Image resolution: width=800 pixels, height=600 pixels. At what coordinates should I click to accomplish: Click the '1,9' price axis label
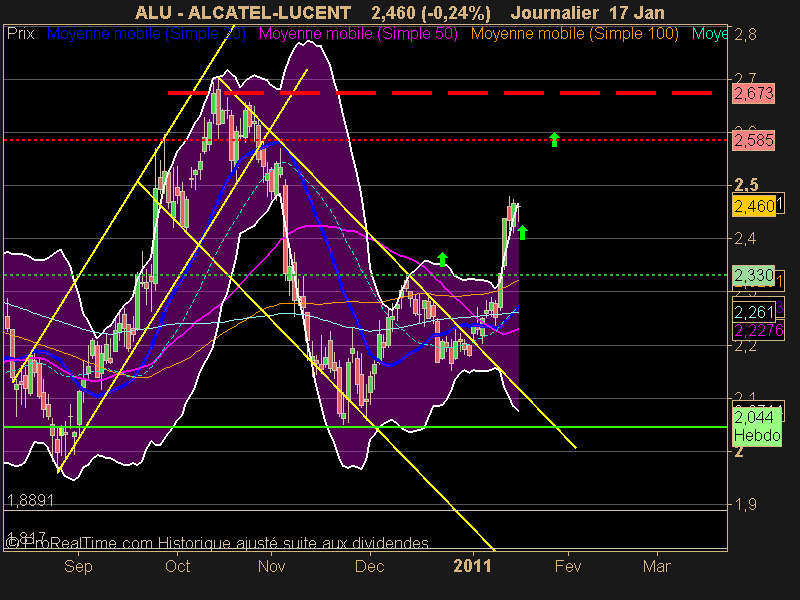pyautogui.click(x=745, y=504)
